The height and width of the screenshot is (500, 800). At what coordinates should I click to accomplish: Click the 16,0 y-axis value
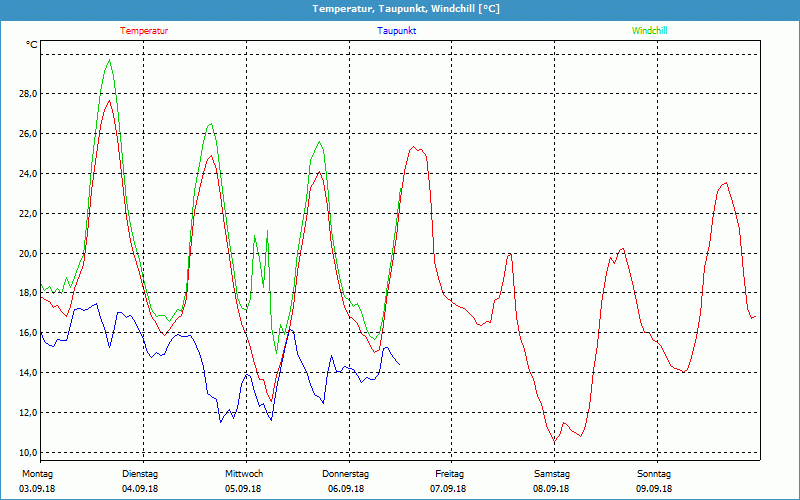click(29, 333)
